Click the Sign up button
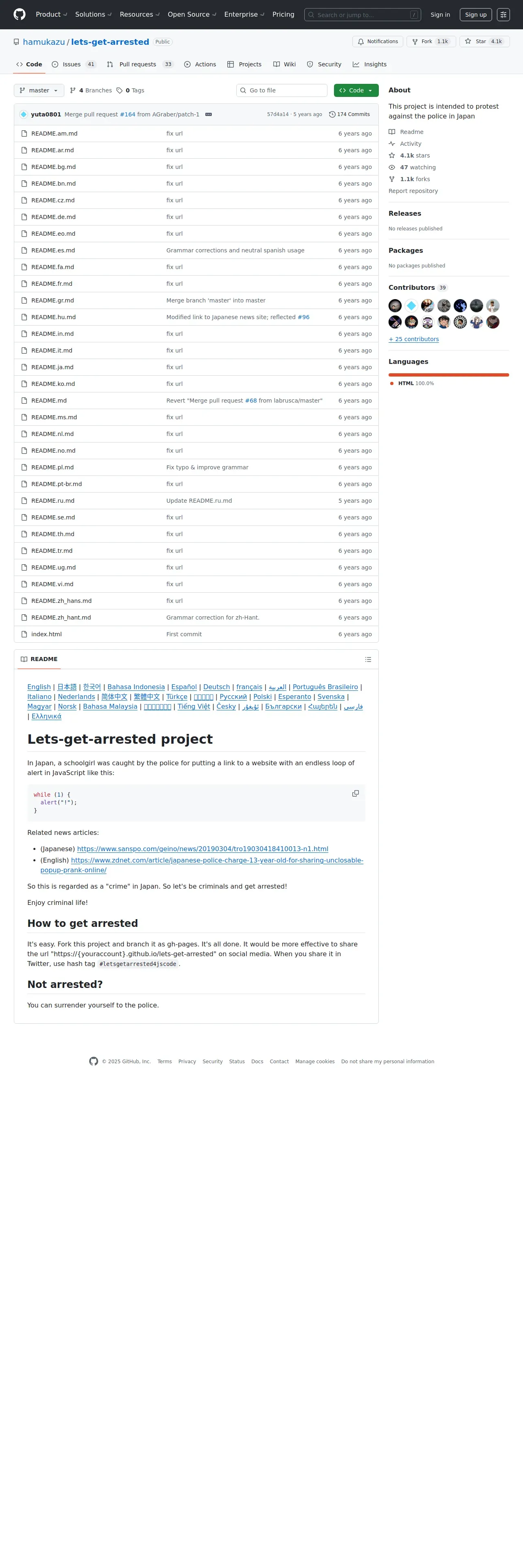This screenshot has height=1568, width=523. [475, 15]
